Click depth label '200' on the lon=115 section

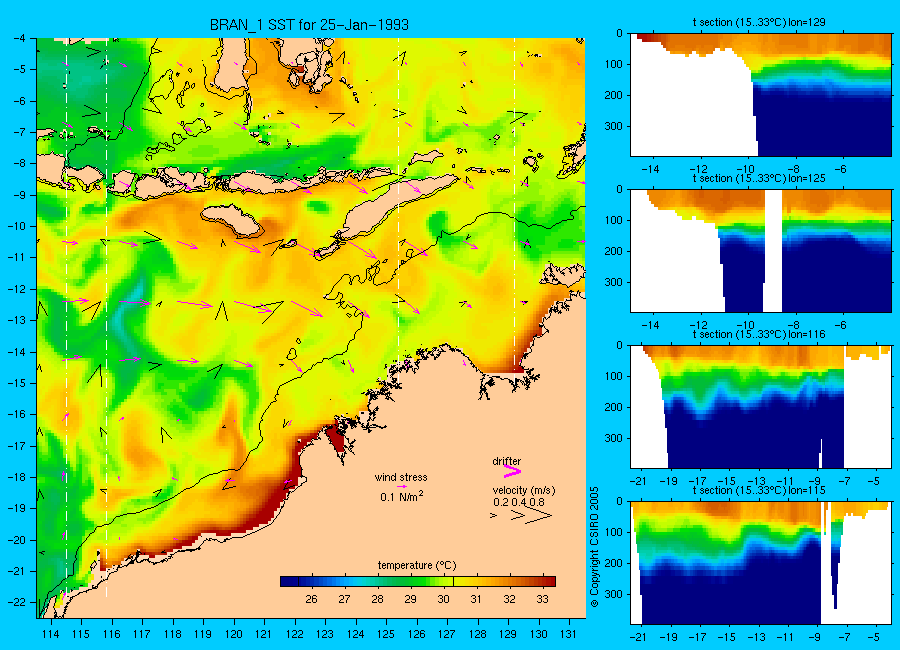click(614, 563)
